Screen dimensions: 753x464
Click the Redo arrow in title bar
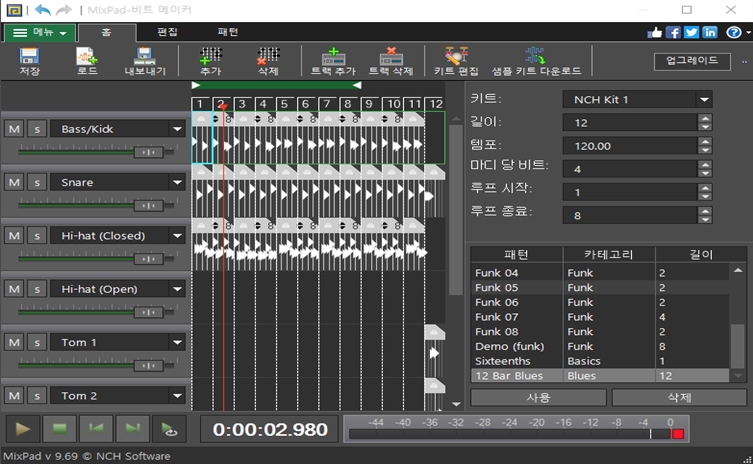[63, 10]
